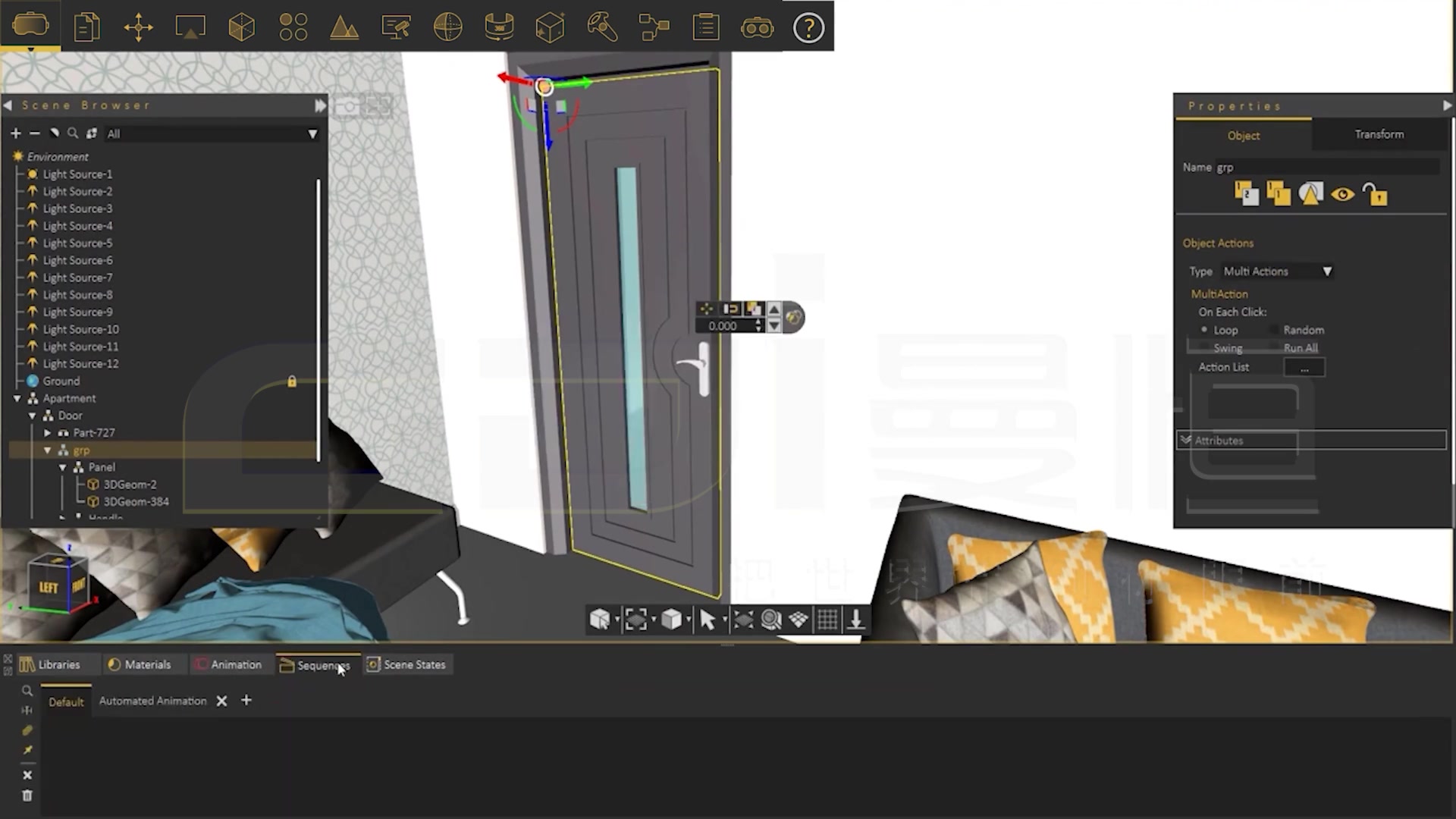Click the 360 panorama toolbar icon
The height and width of the screenshot is (819, 1456).
[x=499, y=28]
